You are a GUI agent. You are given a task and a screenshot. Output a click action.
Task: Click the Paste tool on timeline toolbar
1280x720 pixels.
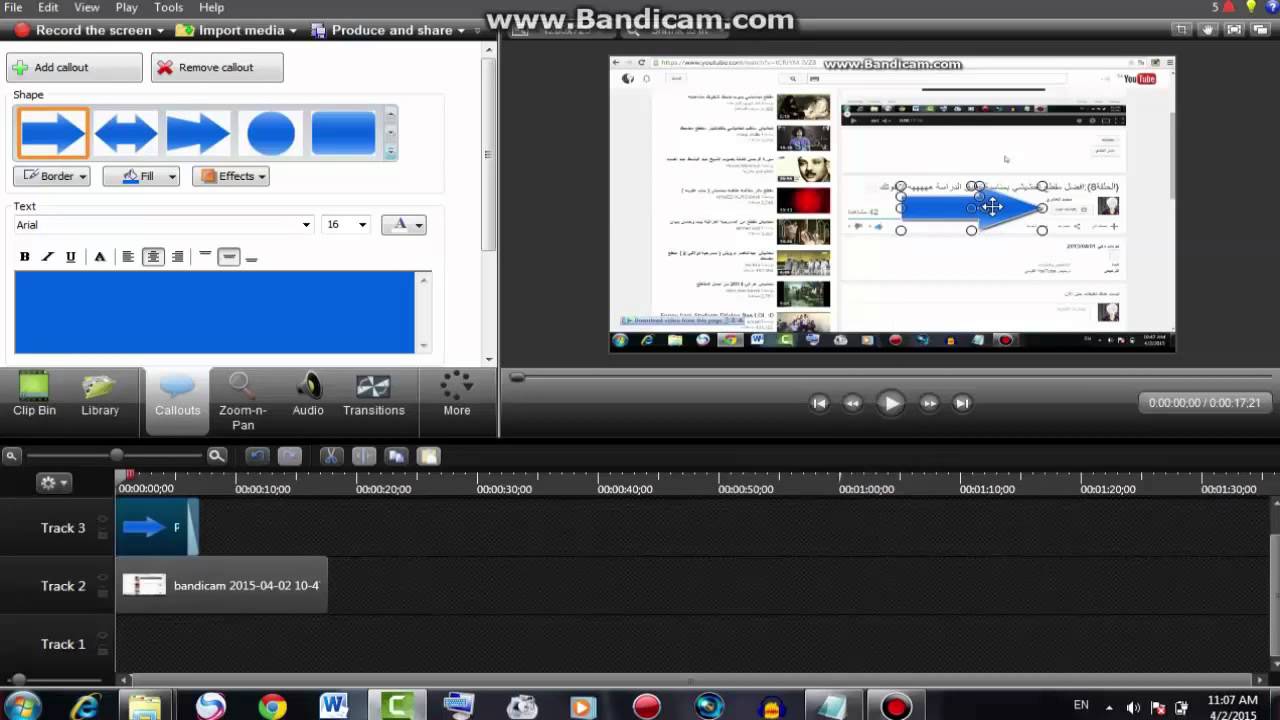coord(428,456)
